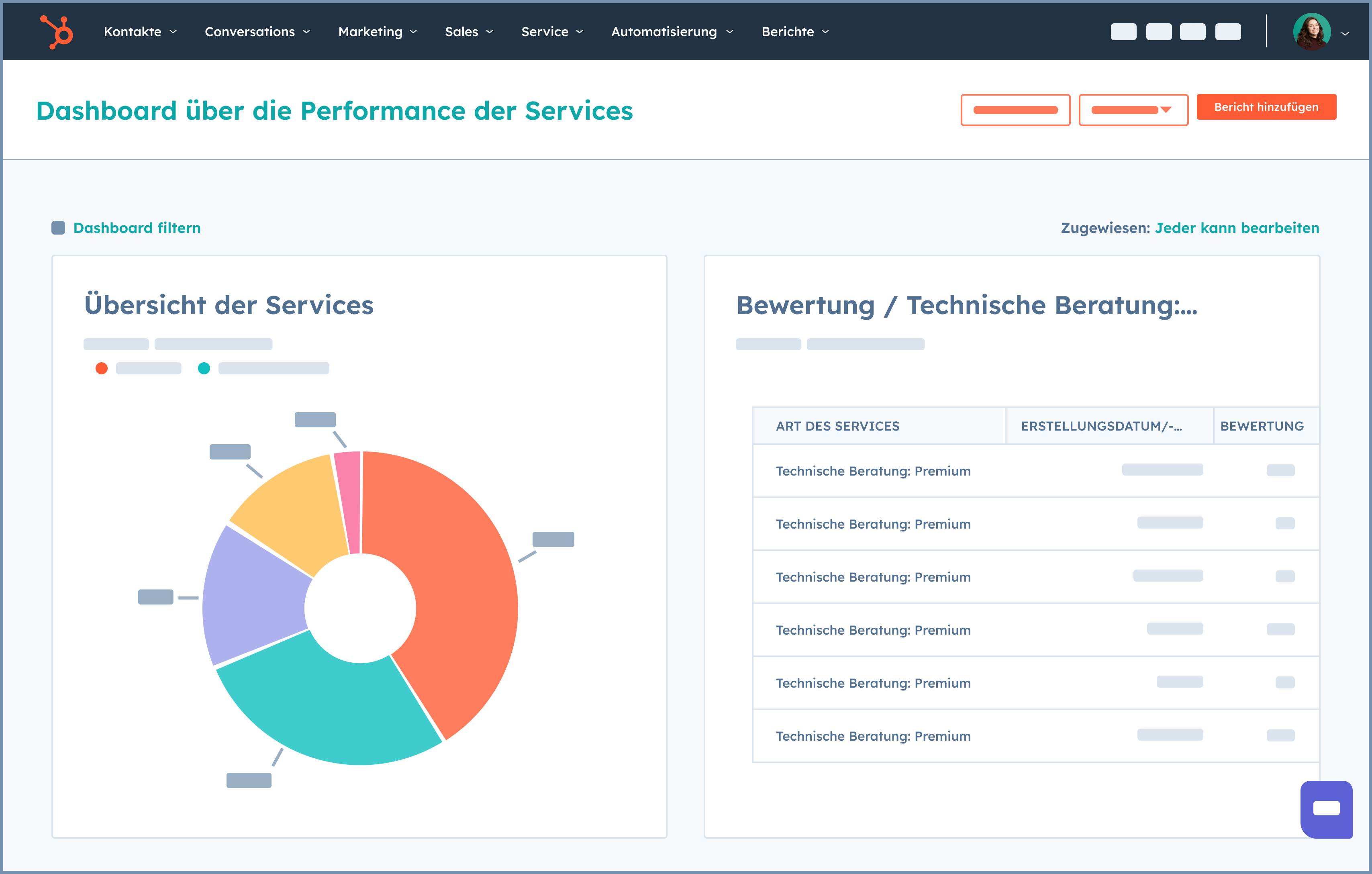Screen dimensions: 1372x874
Task: Toggle the orange legend dot in Übersicht der Services
Action: tap(102, 368)
